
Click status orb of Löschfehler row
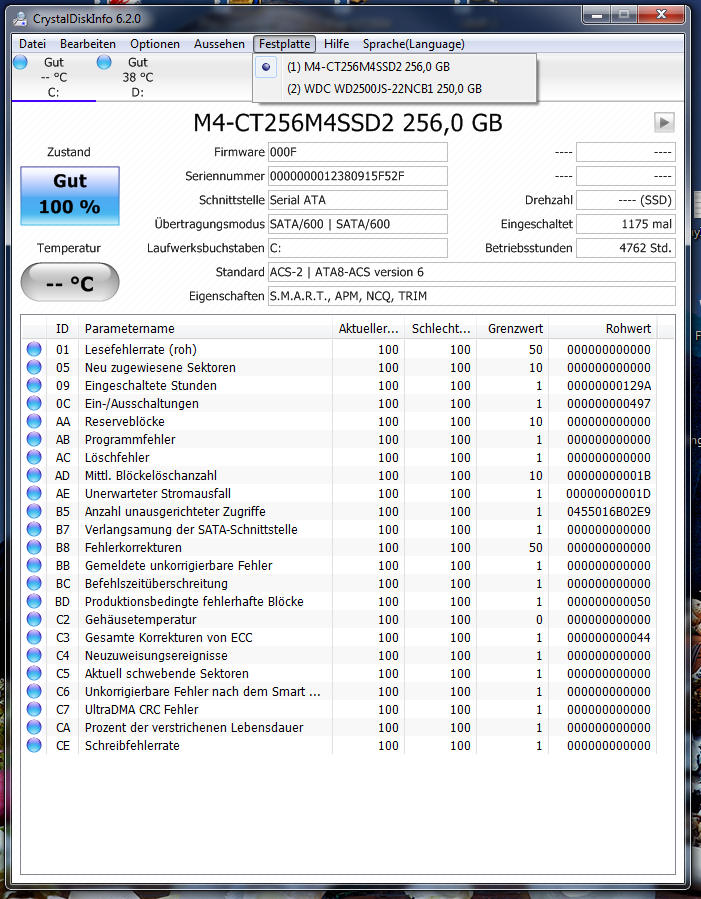coord(34,457)
